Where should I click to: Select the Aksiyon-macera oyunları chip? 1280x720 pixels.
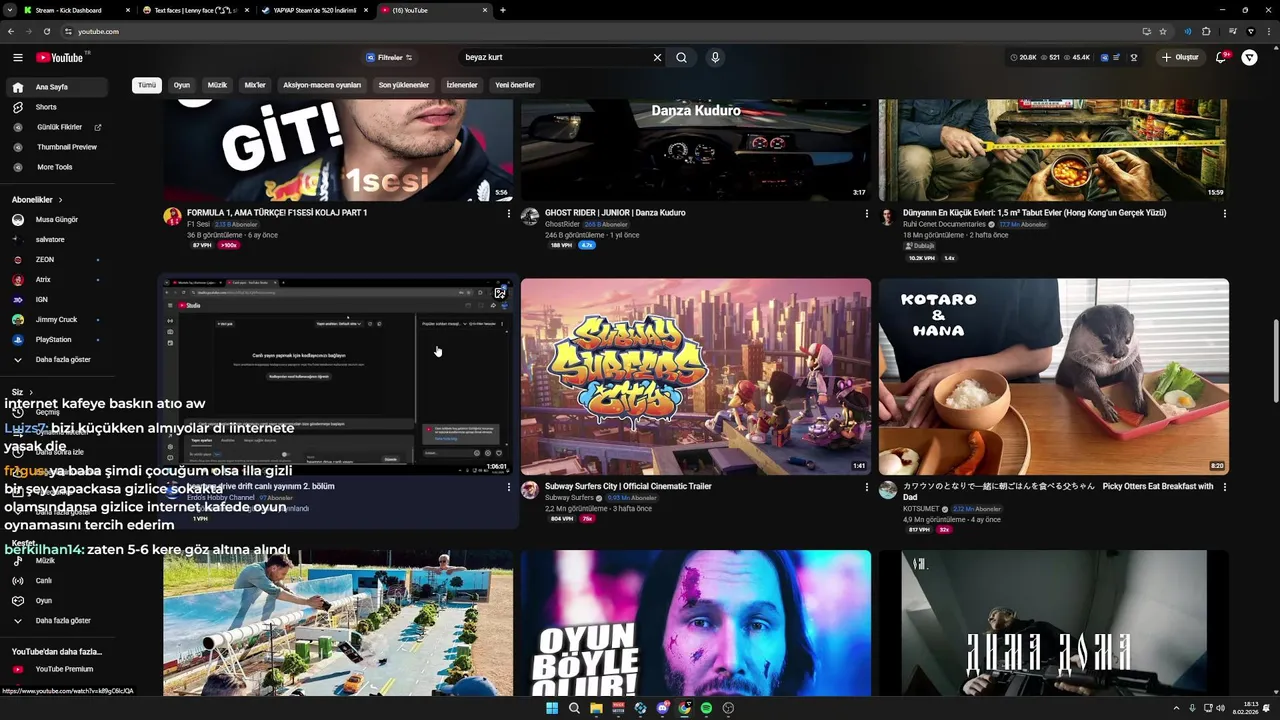[x=322, y=85]
